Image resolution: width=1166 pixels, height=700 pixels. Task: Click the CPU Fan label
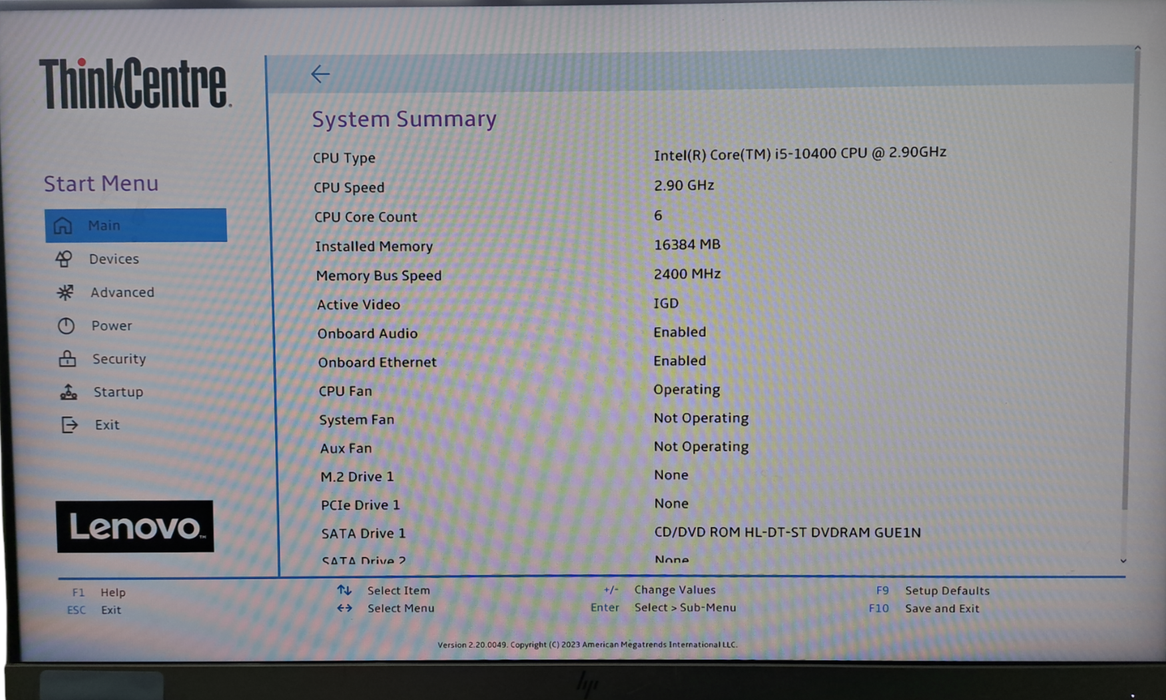click(346, 391)
